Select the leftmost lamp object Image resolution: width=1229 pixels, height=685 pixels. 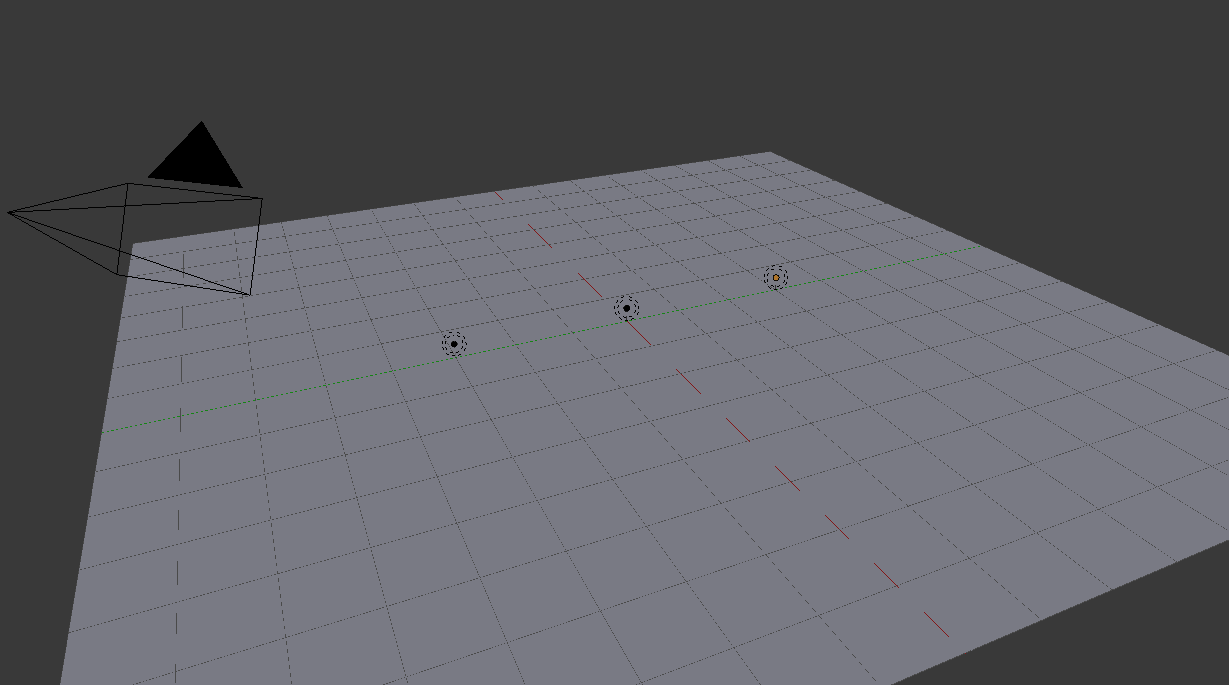click(x=454, y=344)
